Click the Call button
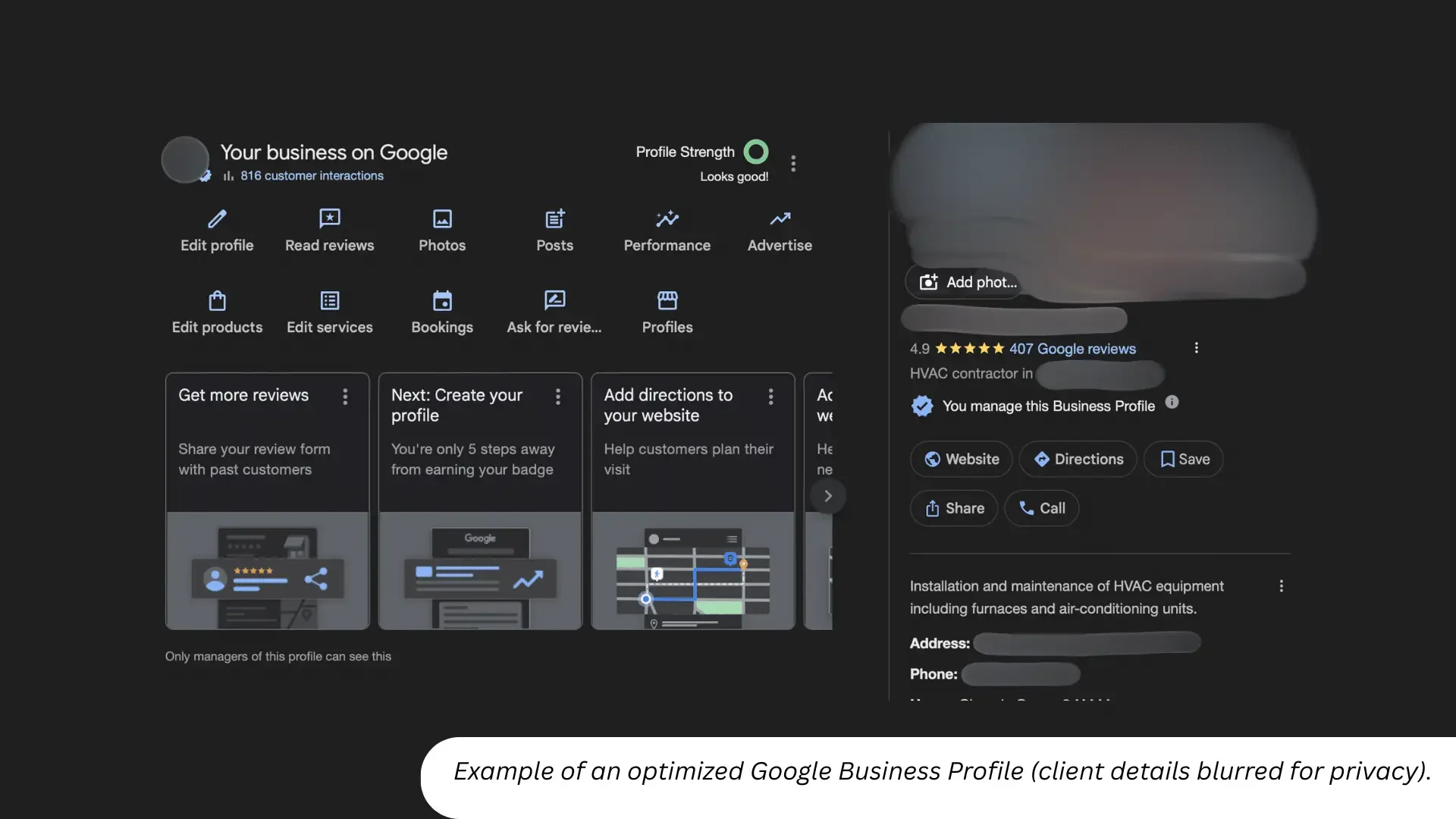 pyautogui.click(x=1042, y=508)
